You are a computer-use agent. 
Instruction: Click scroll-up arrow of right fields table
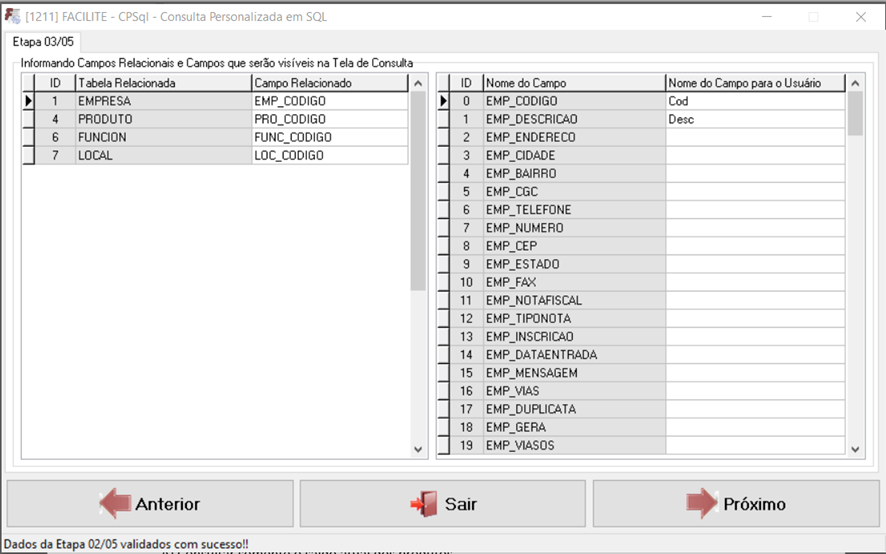pos(855,83)
